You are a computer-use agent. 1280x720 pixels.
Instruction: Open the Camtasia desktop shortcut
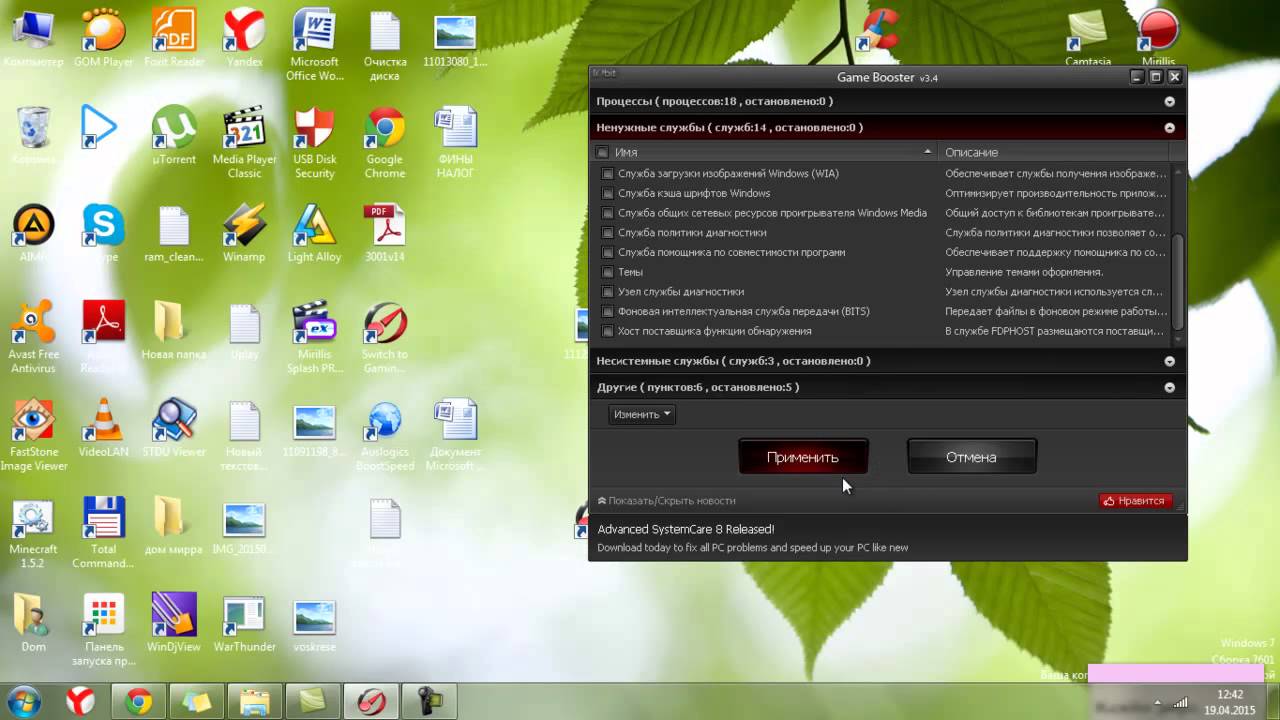(1088, 40)
